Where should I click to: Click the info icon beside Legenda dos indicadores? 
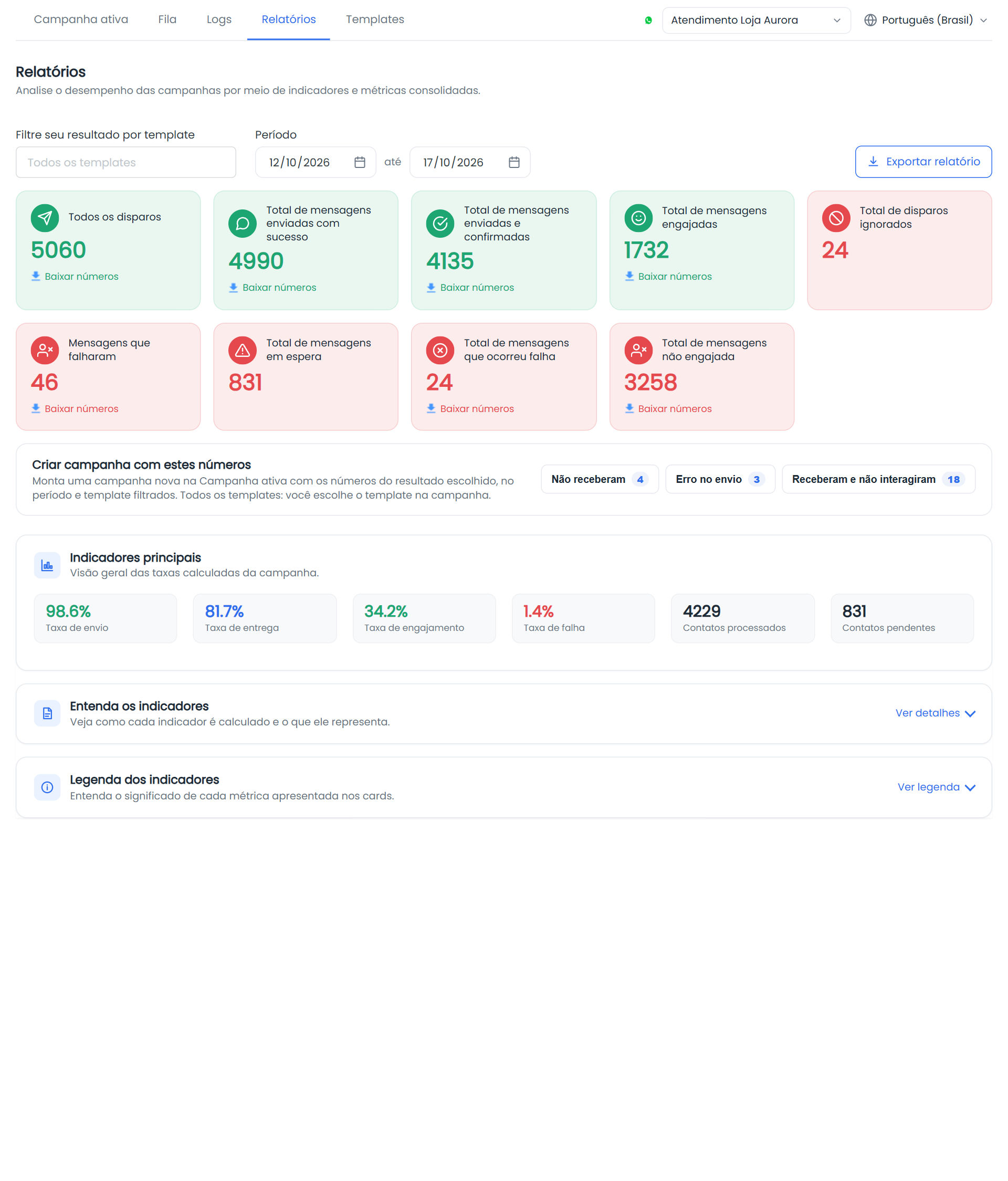[x=47, y=787]
